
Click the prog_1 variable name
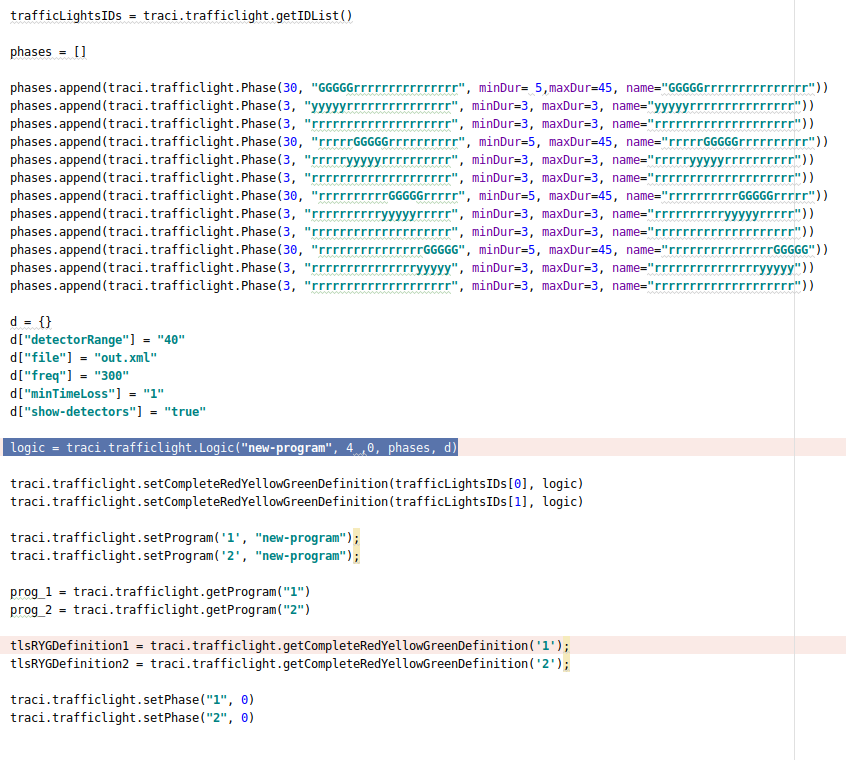(x=32, y=592)
